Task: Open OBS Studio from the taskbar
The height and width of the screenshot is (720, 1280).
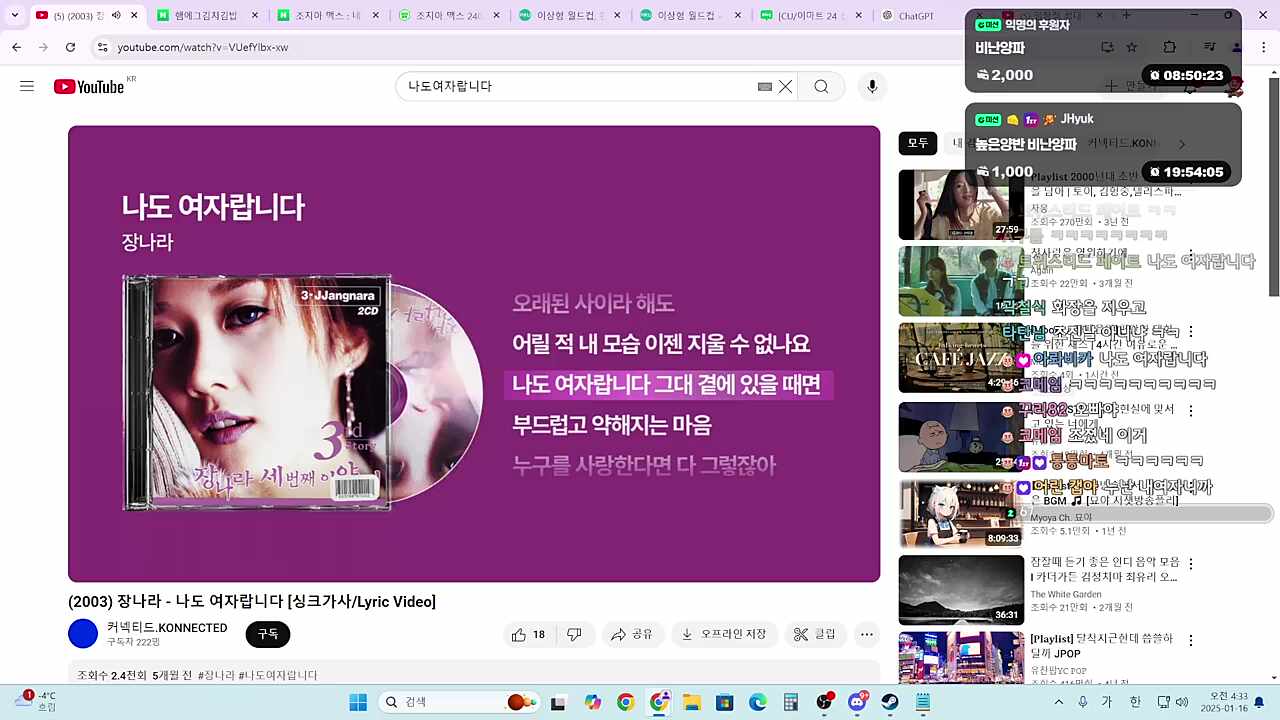Action: [824, 702]
